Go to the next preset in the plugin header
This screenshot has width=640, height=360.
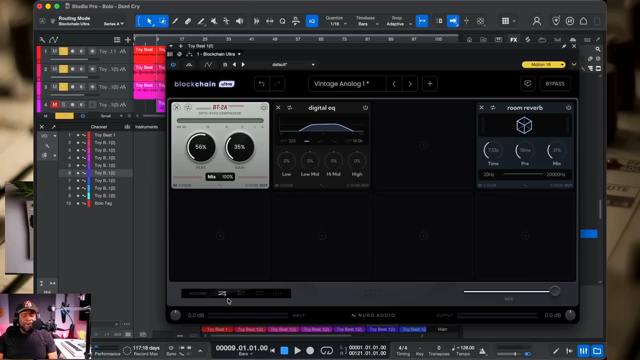[243, 64]
